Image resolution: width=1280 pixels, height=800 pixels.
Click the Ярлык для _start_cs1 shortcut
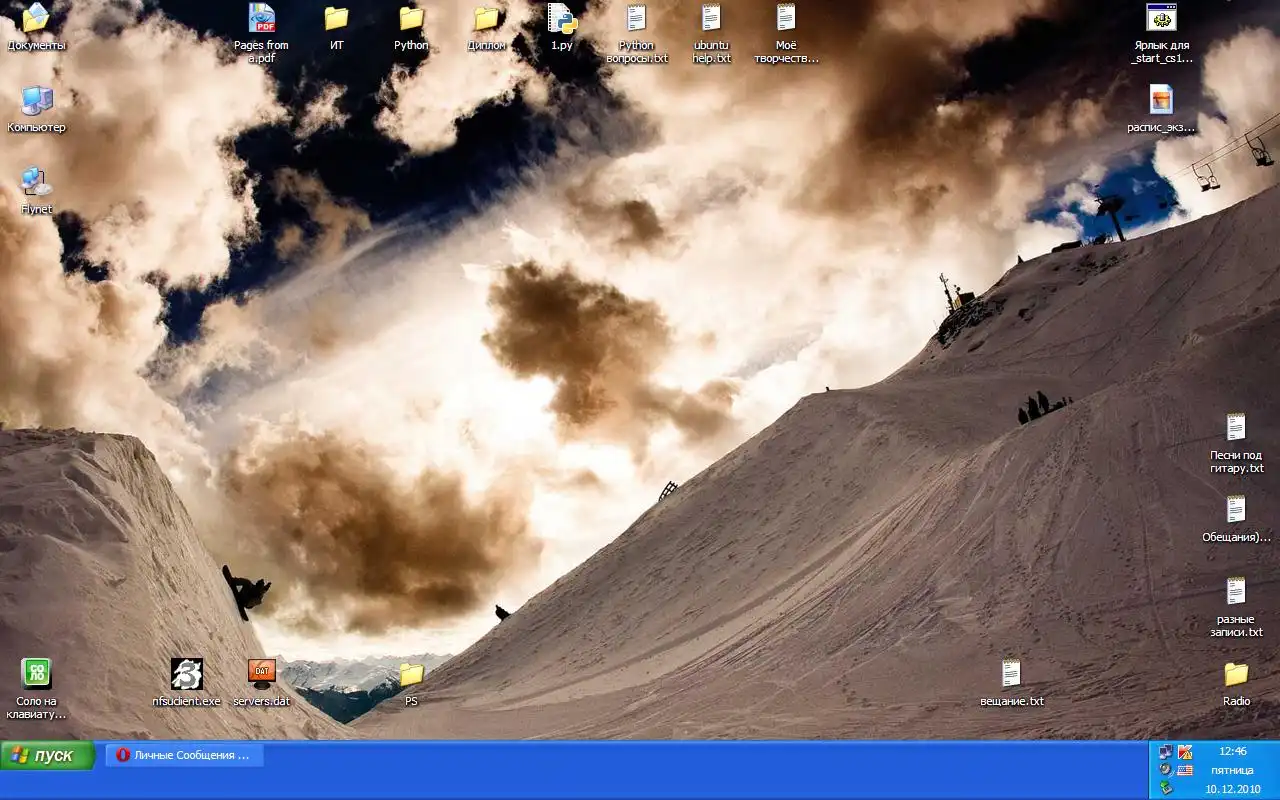[x=1161, y=19]
